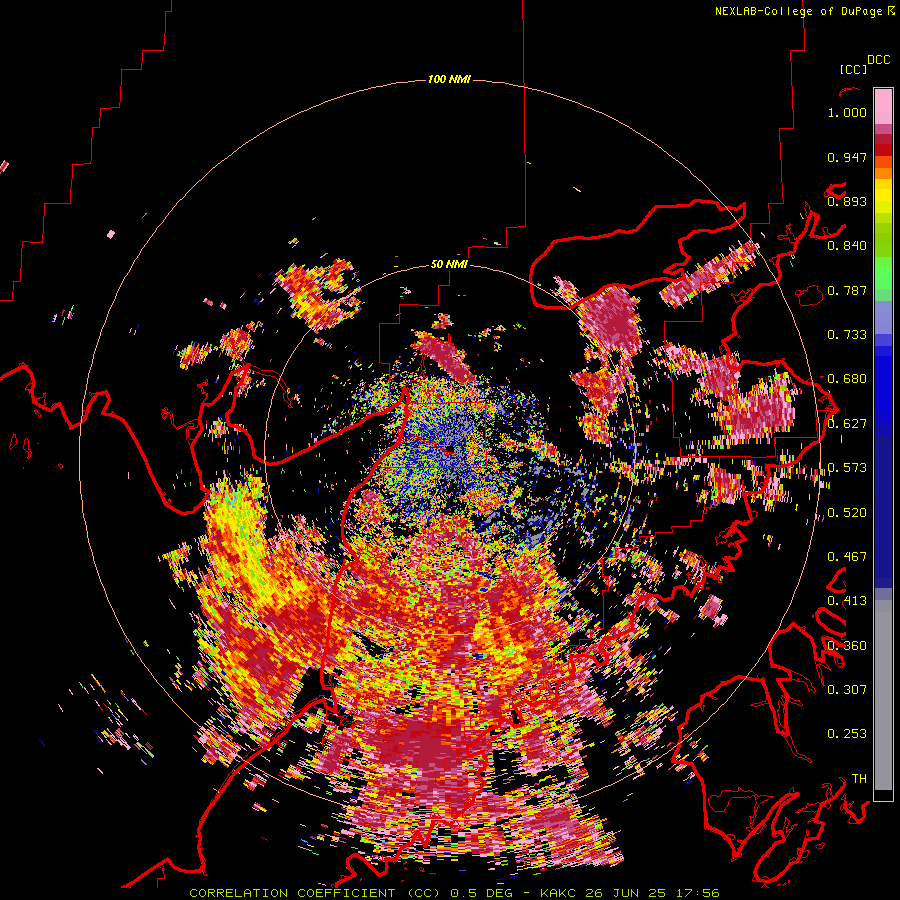Click the Correlation Coefficient caption at the bottom
Screen dimensions: 900x900
click(454, 893)
